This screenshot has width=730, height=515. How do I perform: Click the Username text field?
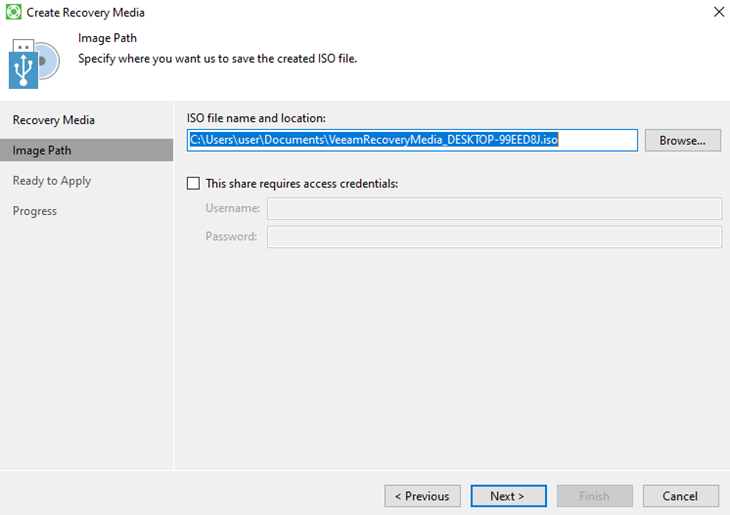click(494, 208)
